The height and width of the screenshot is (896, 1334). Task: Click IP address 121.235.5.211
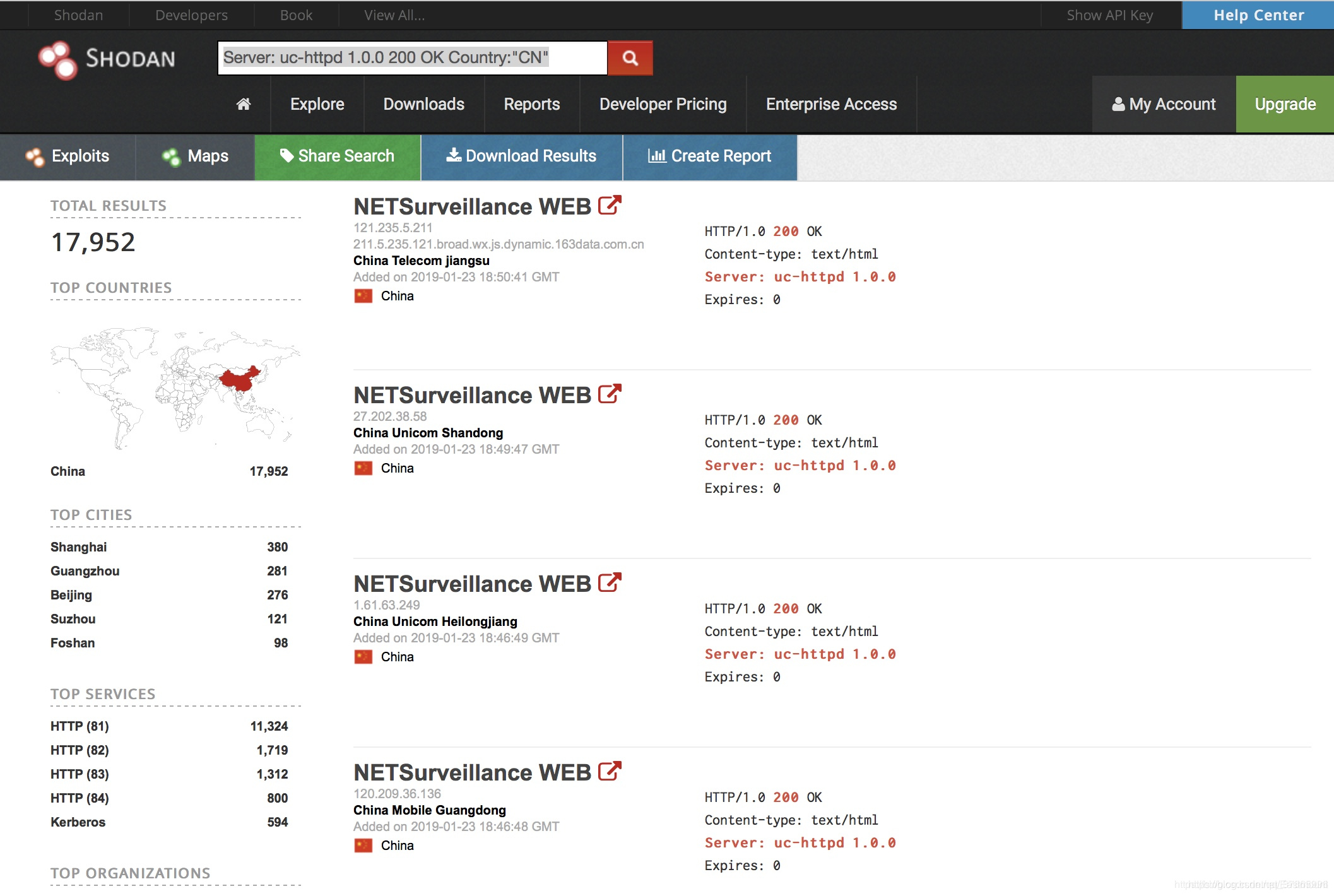point(393,228)
